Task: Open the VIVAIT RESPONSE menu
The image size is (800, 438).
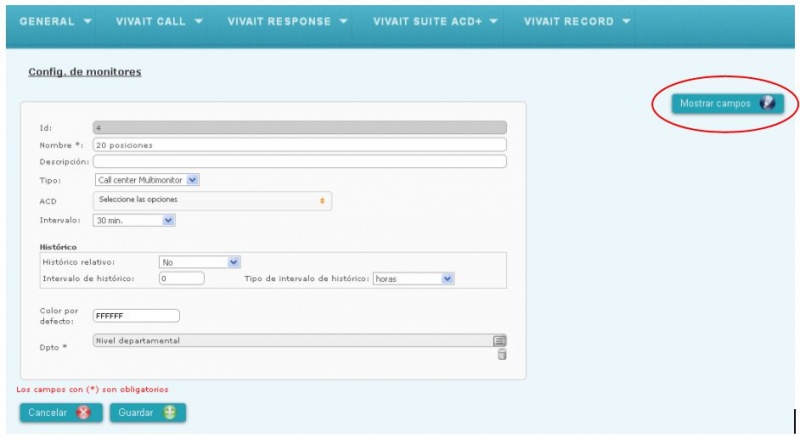Action: [287, 21]
